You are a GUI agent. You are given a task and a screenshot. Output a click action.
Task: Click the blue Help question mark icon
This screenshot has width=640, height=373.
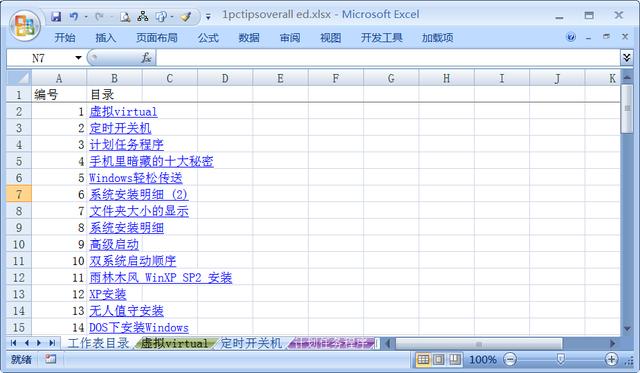pos(571,38)
